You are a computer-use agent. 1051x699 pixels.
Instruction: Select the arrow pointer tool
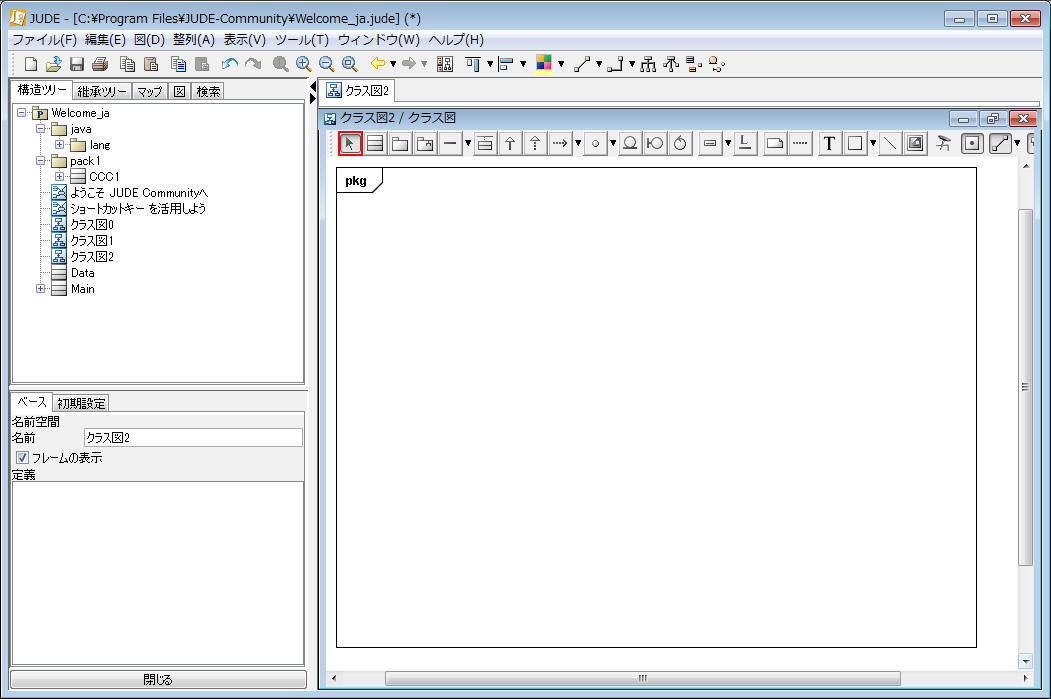point(350,144)
